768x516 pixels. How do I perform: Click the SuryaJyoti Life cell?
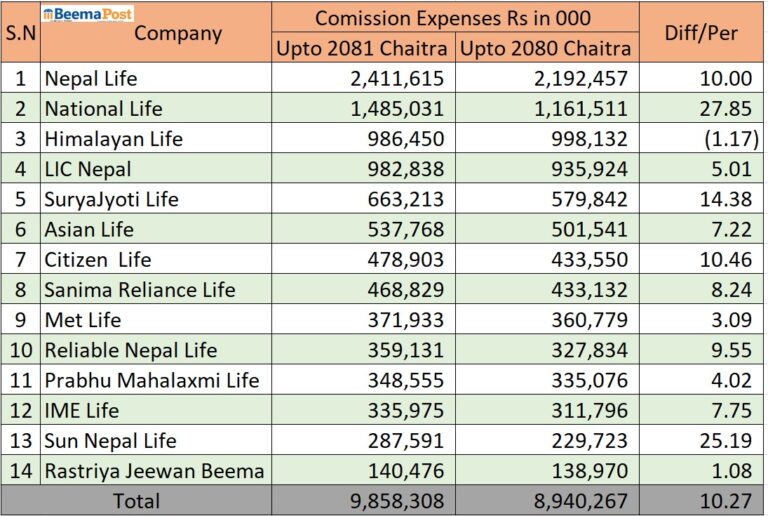156,199
